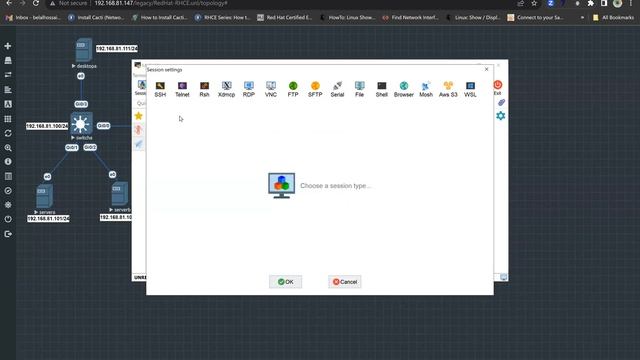Screen dimensions: 640x360
Task: Open MobaXterm settings gear icon
Action: click(501, 116)
